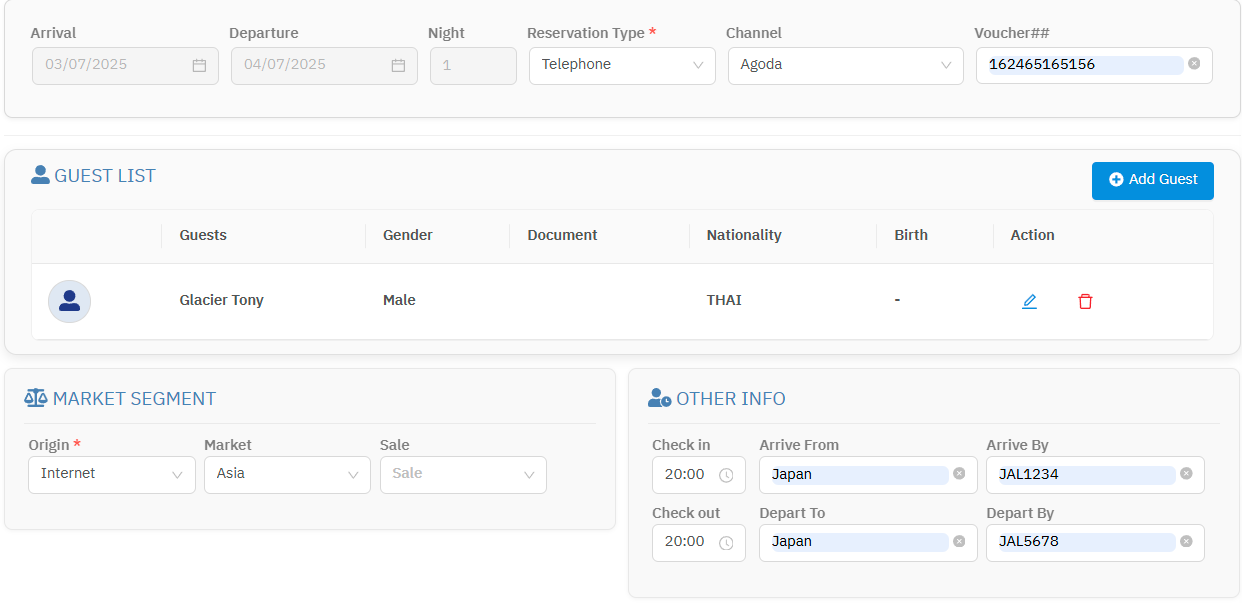Click the pencil edit icon for Glacier Tony
The image size is (1242, 603).
tap(1029, 301)
